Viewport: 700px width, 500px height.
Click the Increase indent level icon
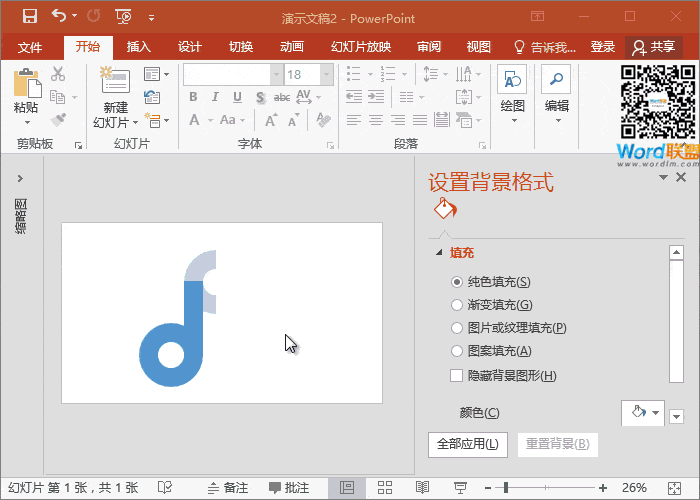pos(376,97)
